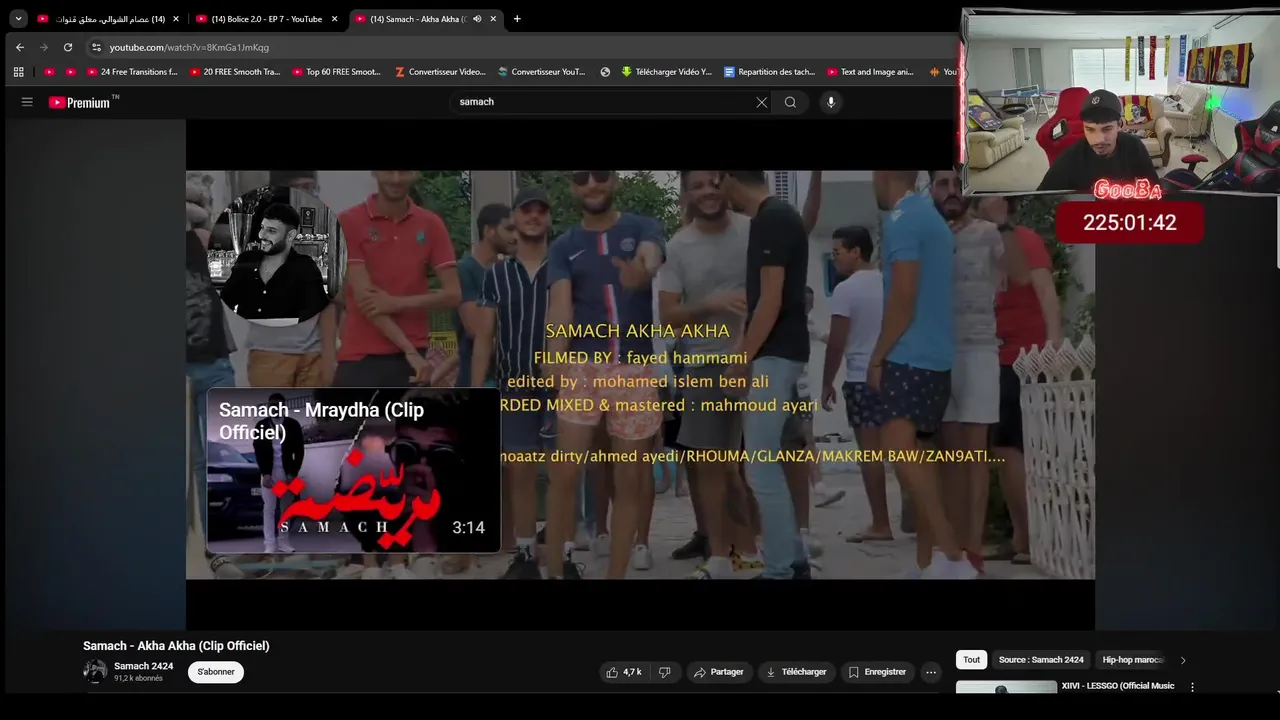Go back to the previous page

19,47
